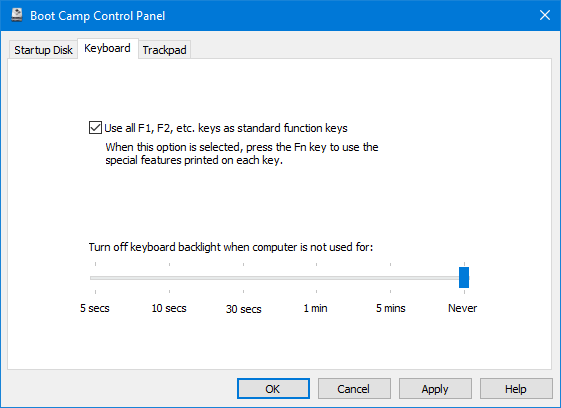Click the Cancel button
This screenshot has width=561, height=408.
tap(354, 389)
